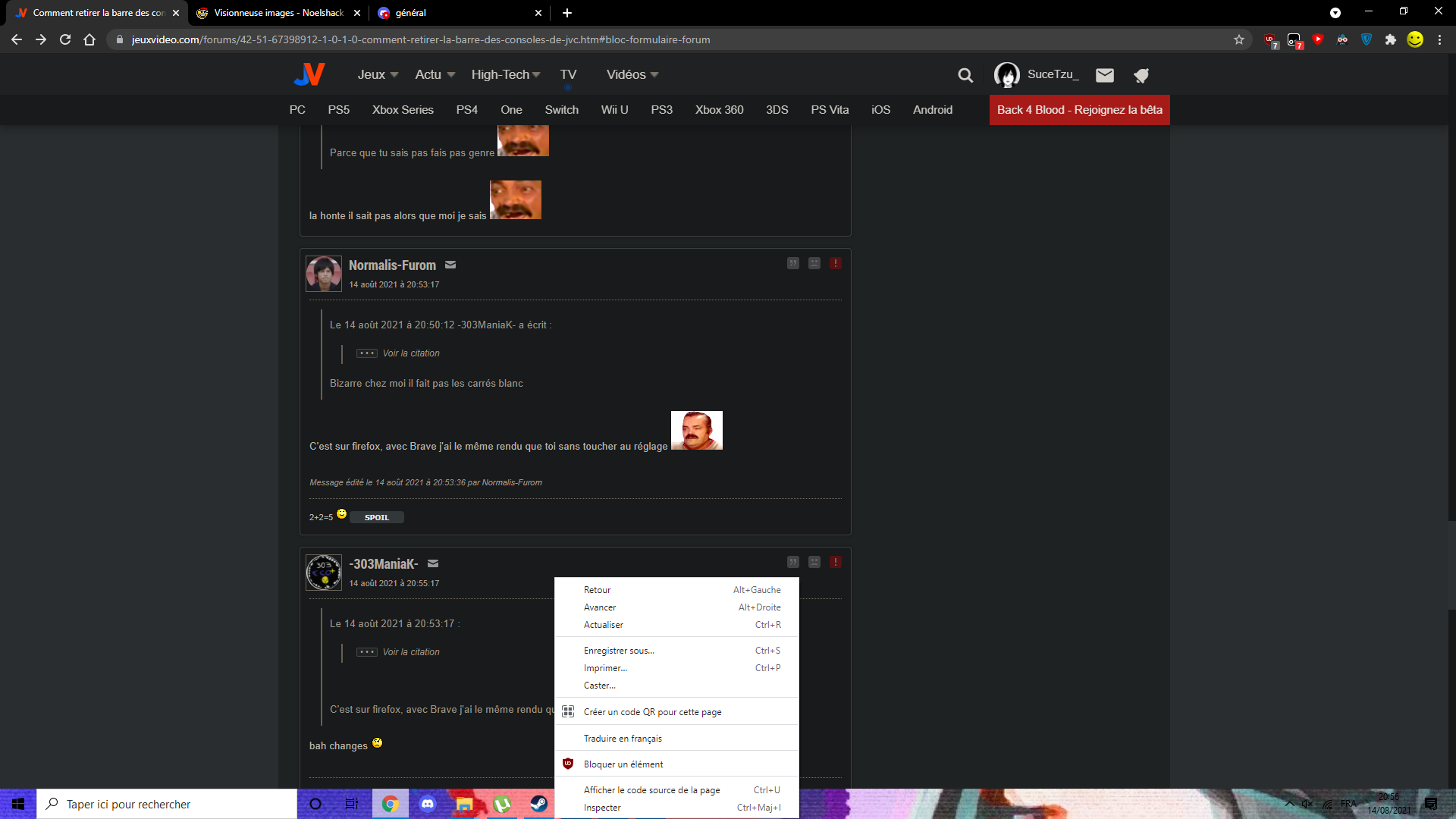Open a new browser tab
The height and width of the screenshot is (819, 1456).
567,13
